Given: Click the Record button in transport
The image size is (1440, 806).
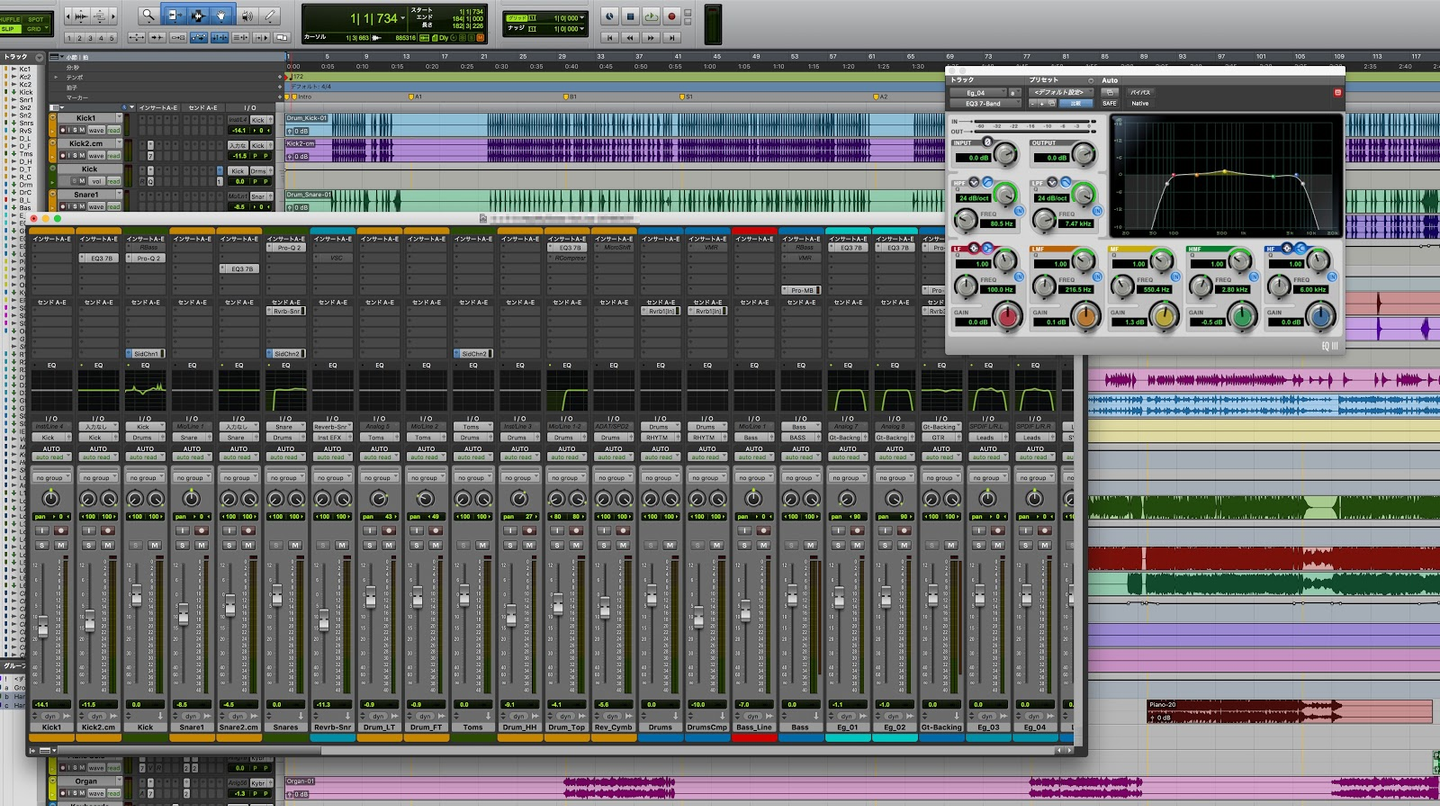Looking at the screenshot, I should point(671,16).
